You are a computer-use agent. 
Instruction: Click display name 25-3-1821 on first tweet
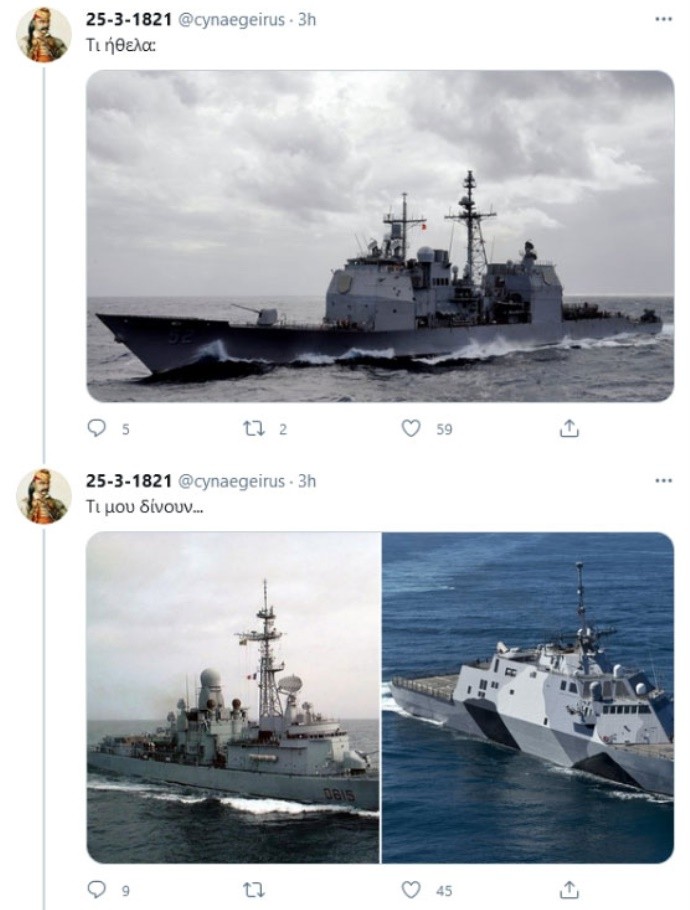pos(129,19)
